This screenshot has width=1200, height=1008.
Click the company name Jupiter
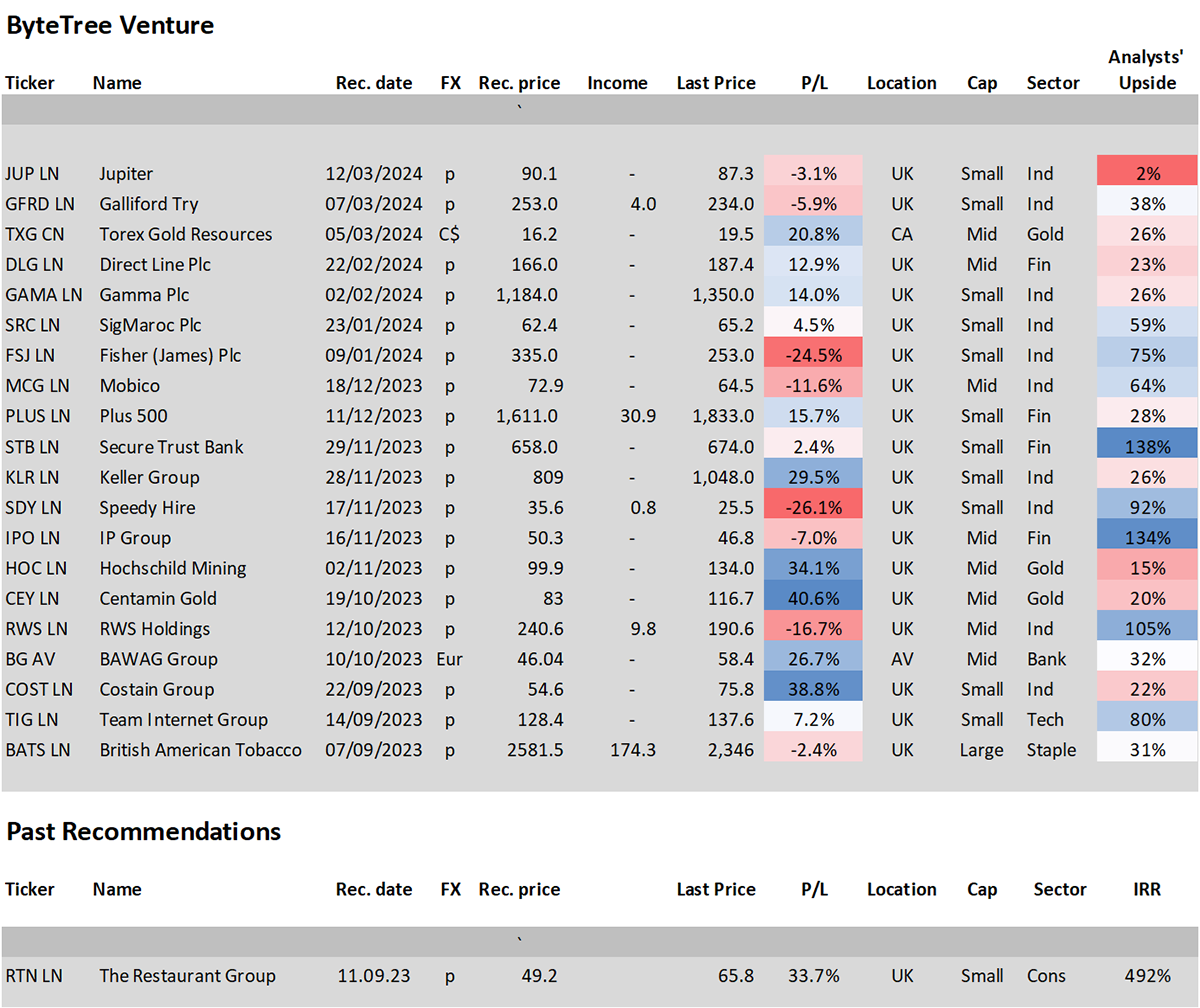click(126, 173)
